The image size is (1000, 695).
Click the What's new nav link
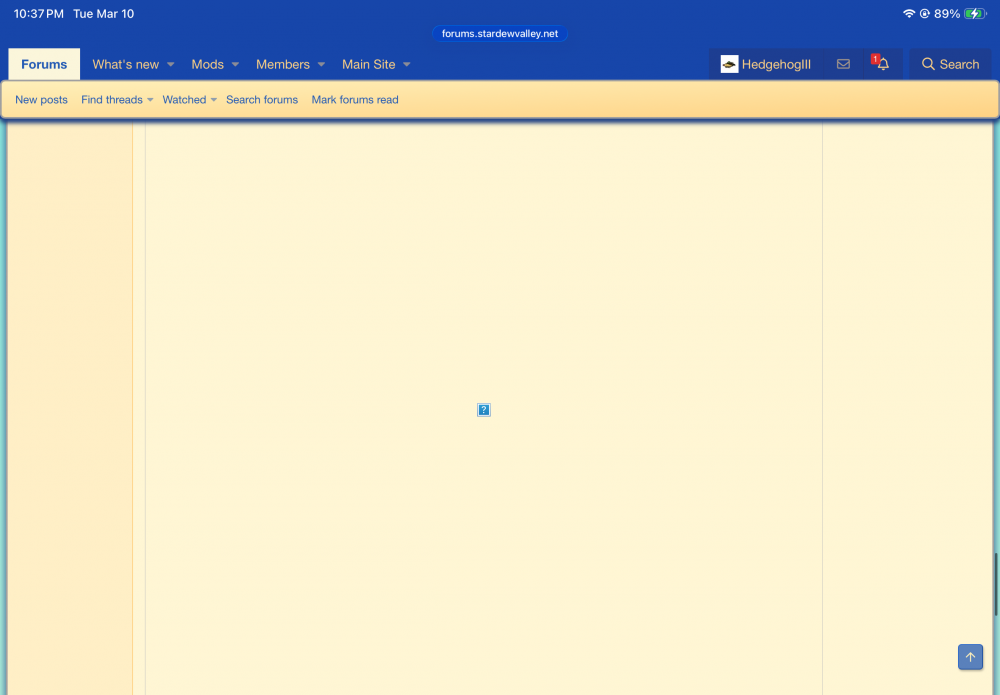pyautogui.click(x=125, y=64)
